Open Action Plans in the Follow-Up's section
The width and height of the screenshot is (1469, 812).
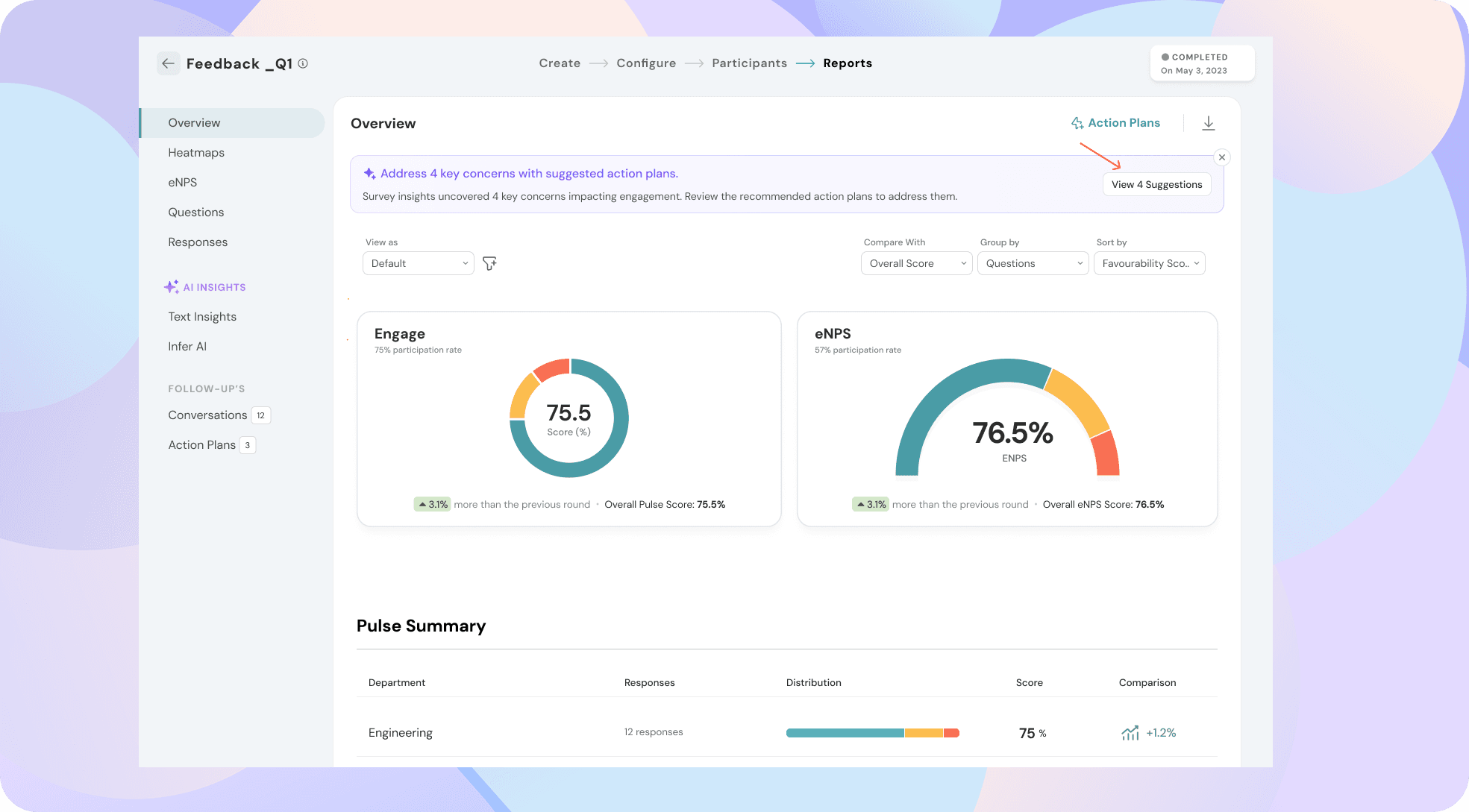point(201,445)
